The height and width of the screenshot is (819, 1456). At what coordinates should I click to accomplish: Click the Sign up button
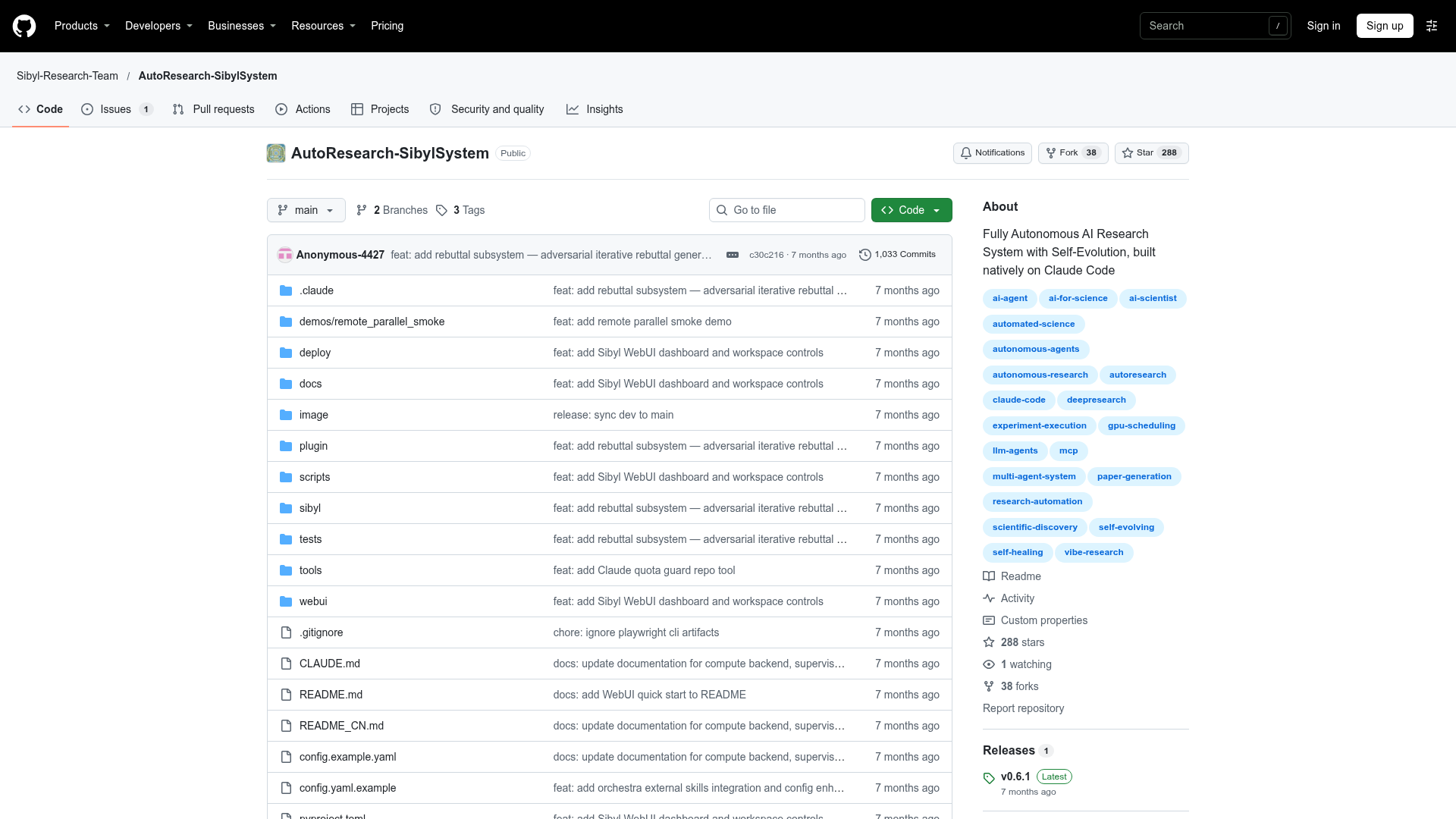point(1385,26)
